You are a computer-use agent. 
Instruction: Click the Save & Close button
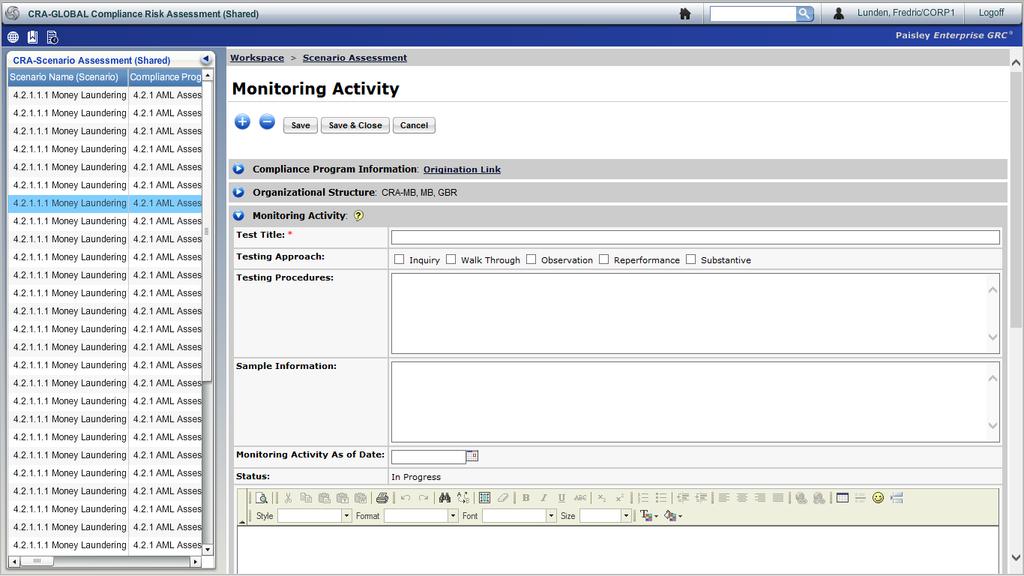click(x=355, y=125)
